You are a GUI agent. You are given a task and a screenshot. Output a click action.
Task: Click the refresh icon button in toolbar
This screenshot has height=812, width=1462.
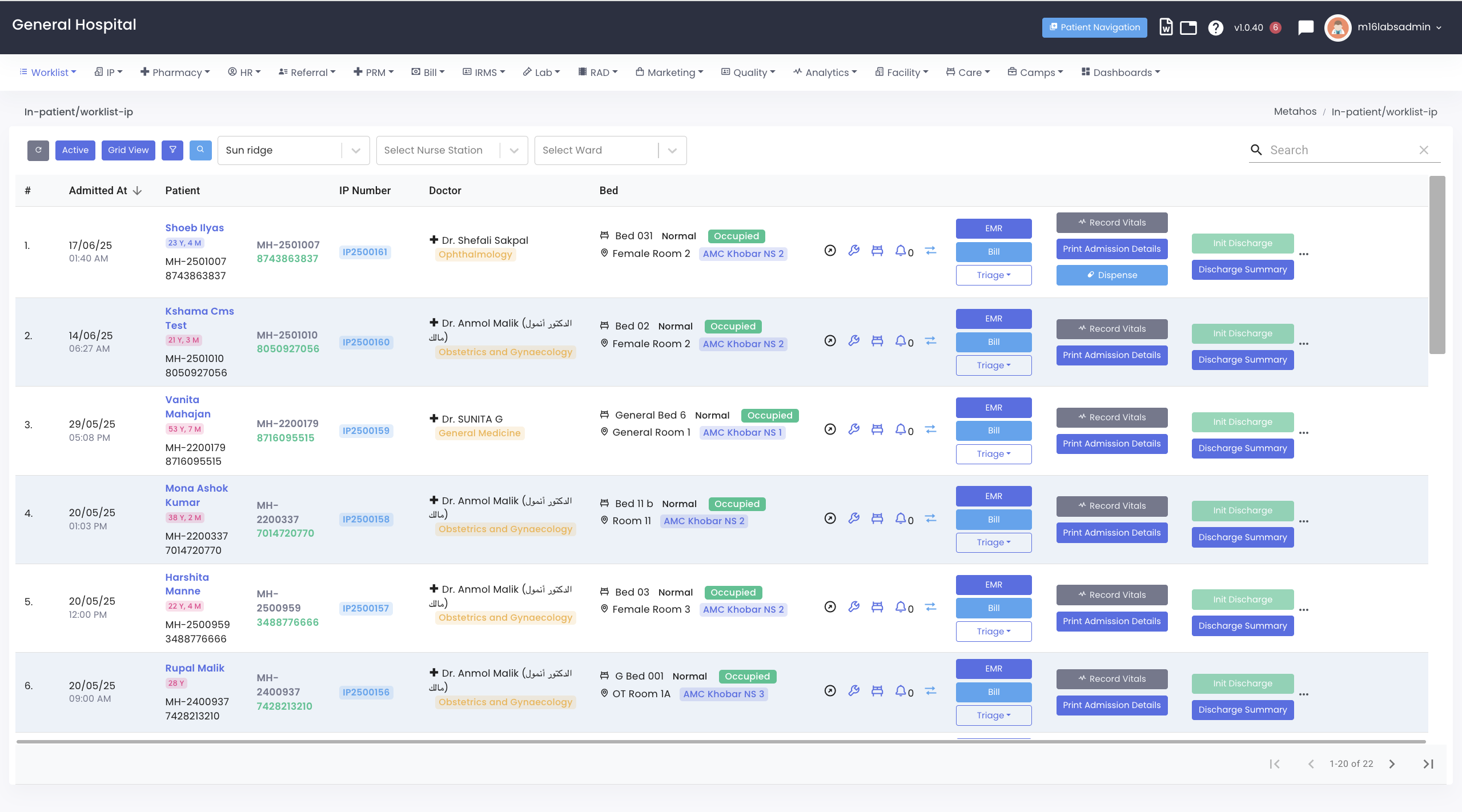(38, 150)
